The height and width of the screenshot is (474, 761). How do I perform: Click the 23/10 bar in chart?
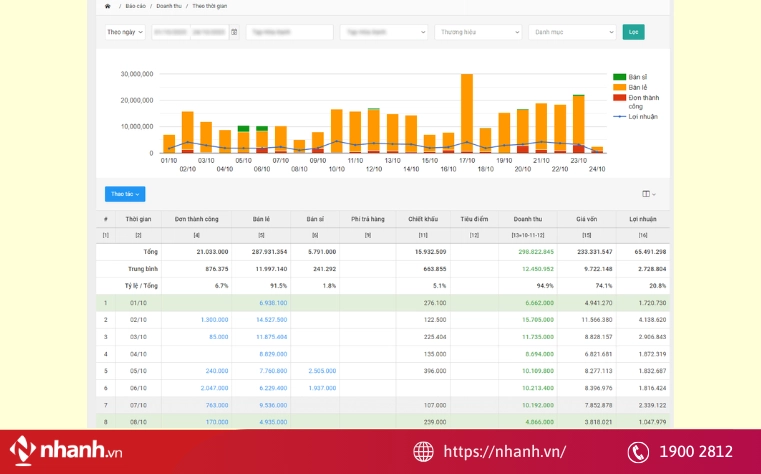579,124
